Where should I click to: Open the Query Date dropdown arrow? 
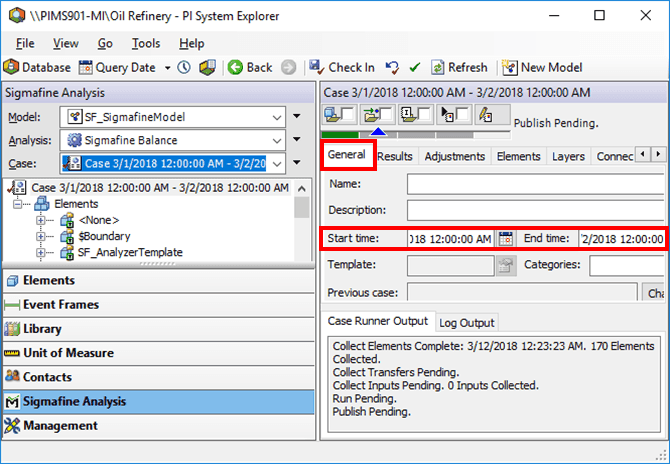168,68
